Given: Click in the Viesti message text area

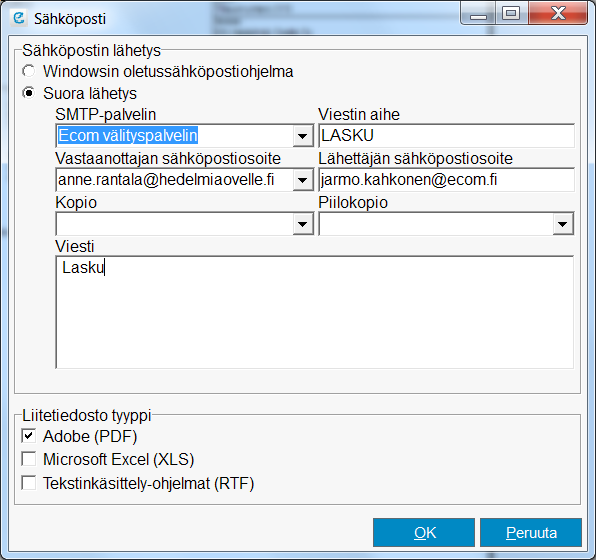Looking at the screenshot, I should click(315, 313).
